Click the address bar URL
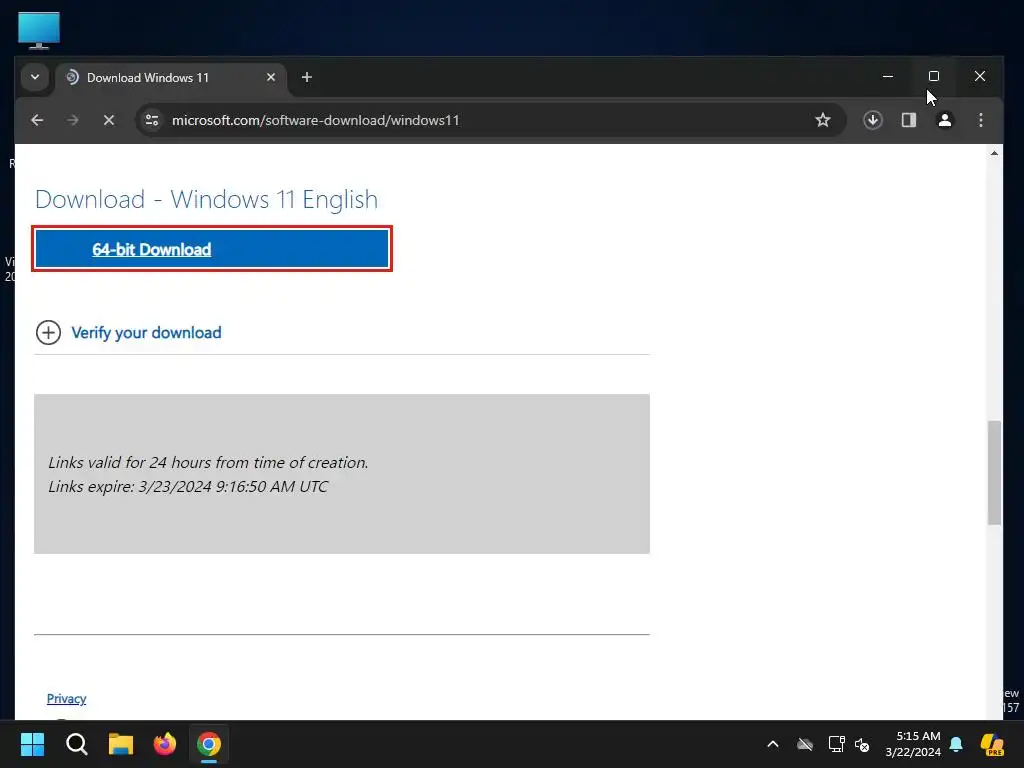This screenshot has width=1024, height=768. pos(315,120)
